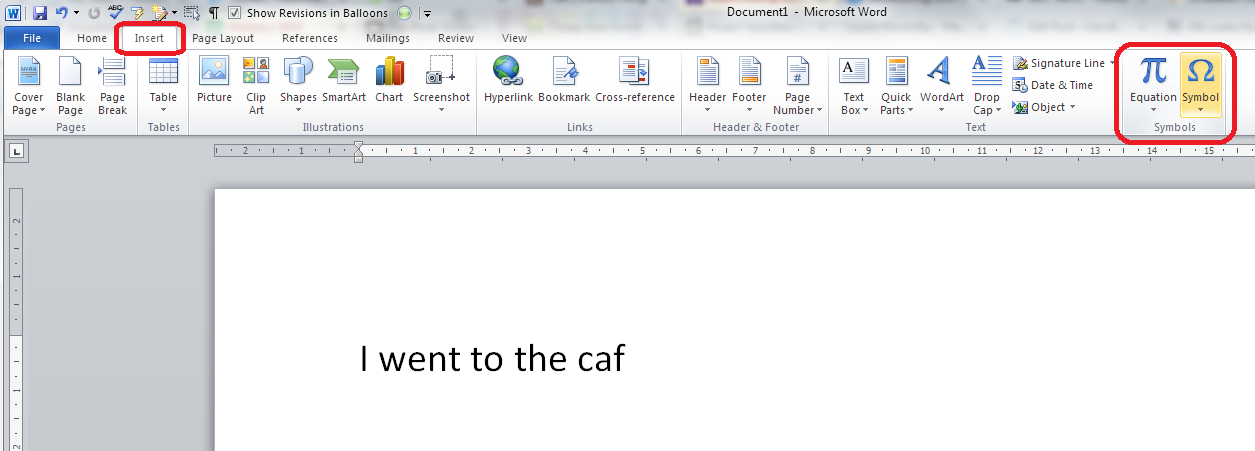Click the Symbol omega icon

coord(1200,73)
